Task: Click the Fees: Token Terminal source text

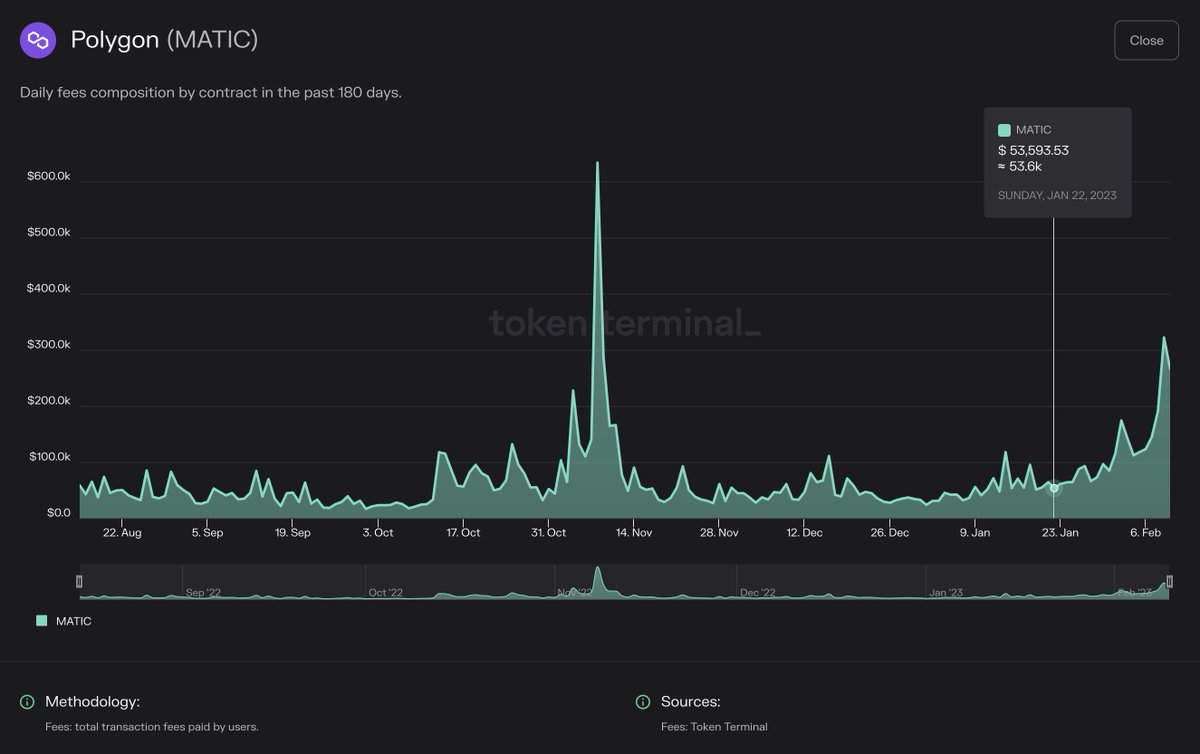Action: pos(714,727)
